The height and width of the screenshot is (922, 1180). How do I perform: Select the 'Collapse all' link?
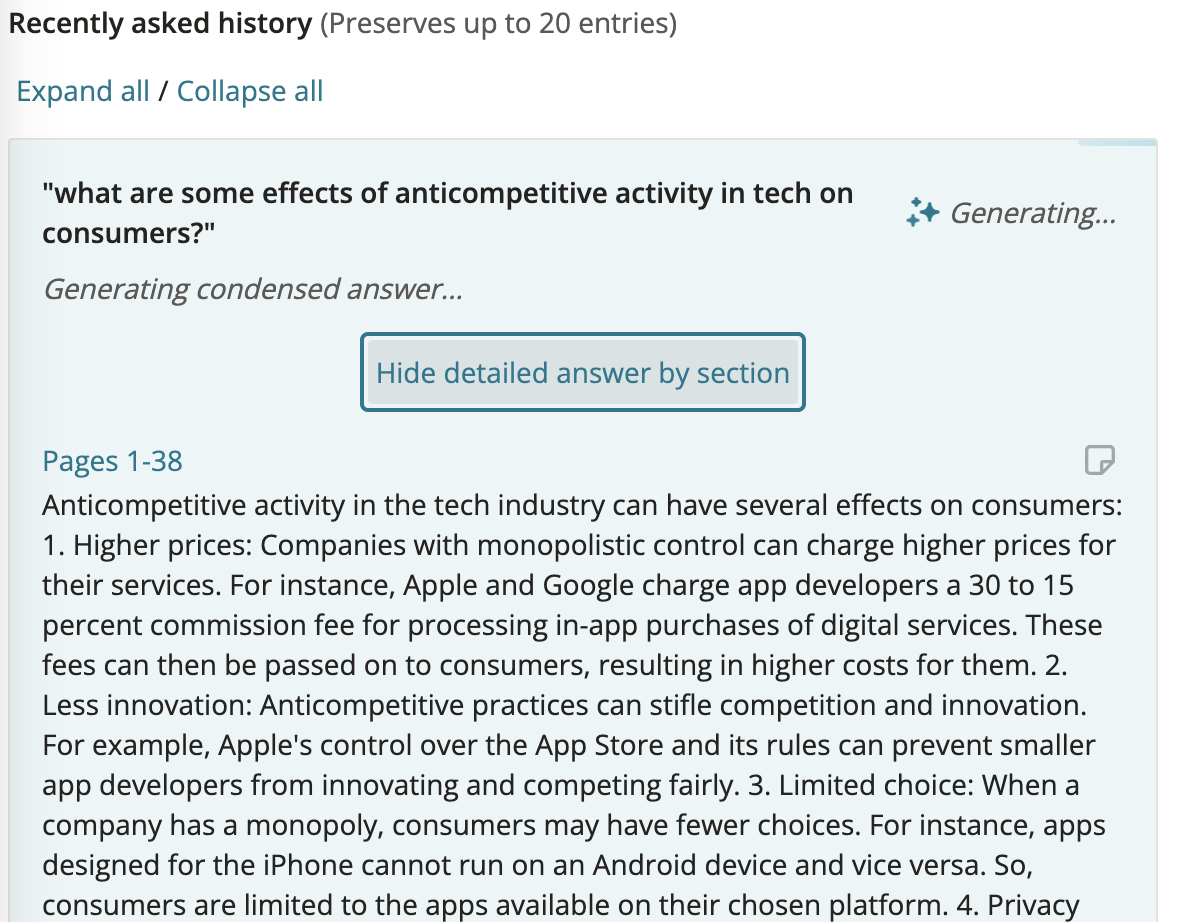pos(250,91)
